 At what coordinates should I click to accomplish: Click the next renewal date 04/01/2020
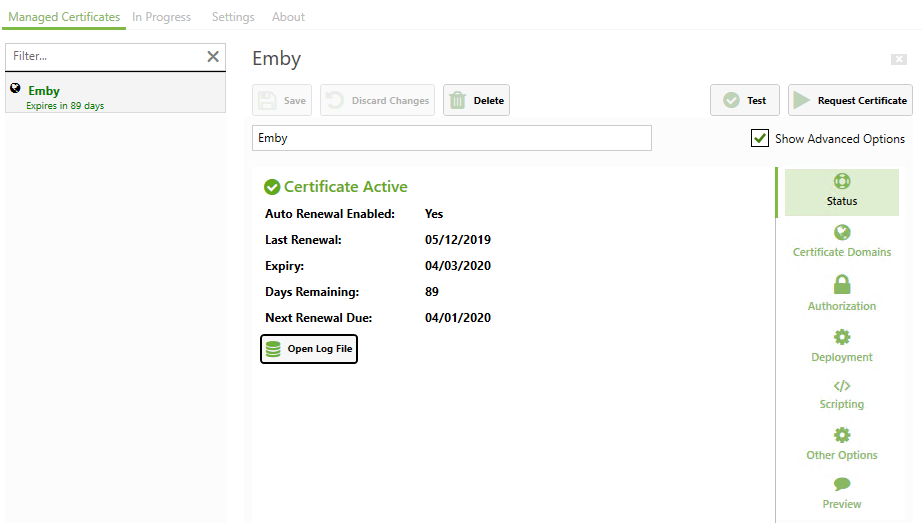tap(457, 318)
